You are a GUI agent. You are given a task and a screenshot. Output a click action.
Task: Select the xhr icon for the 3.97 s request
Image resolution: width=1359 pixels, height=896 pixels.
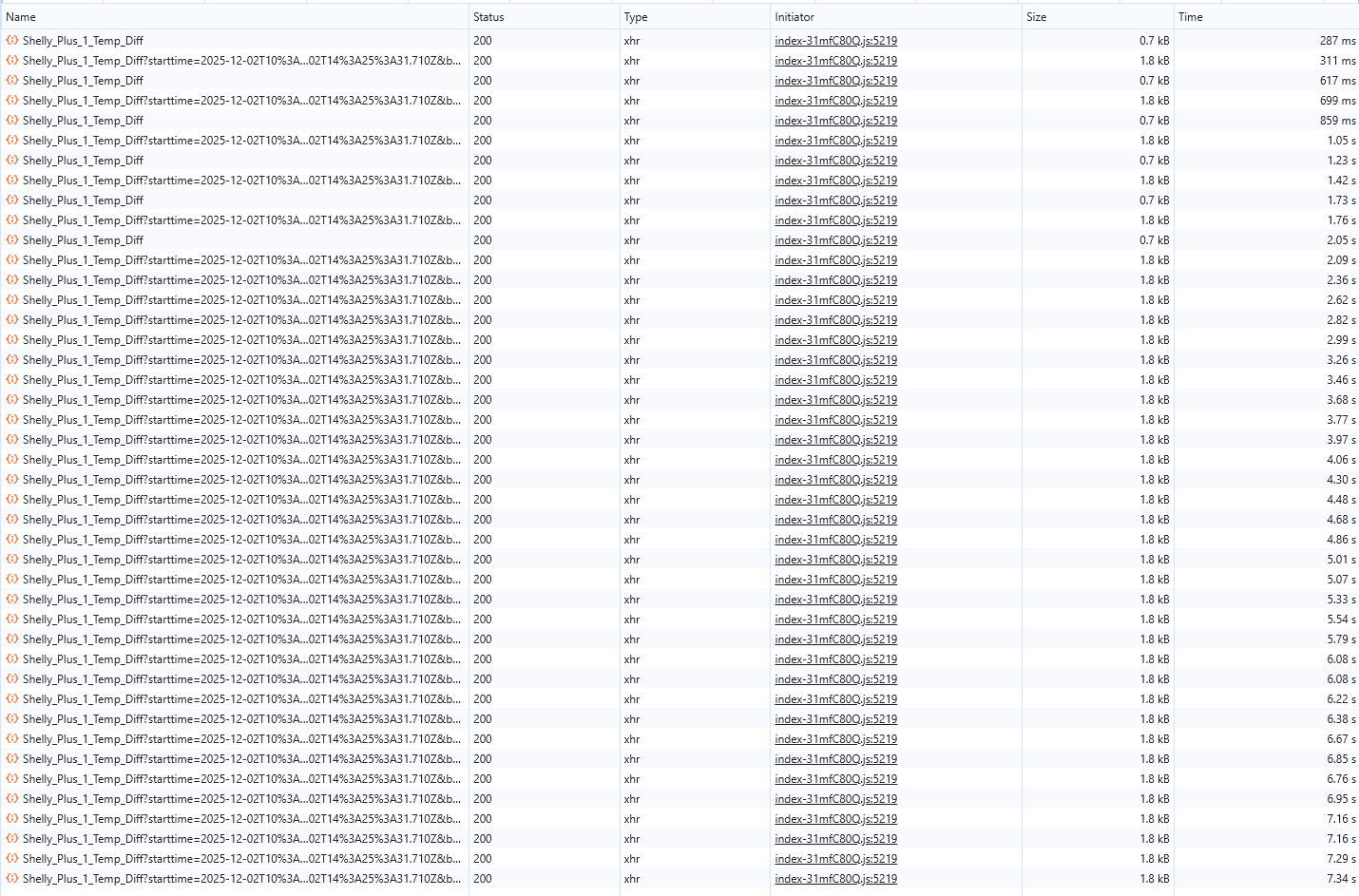12,440
